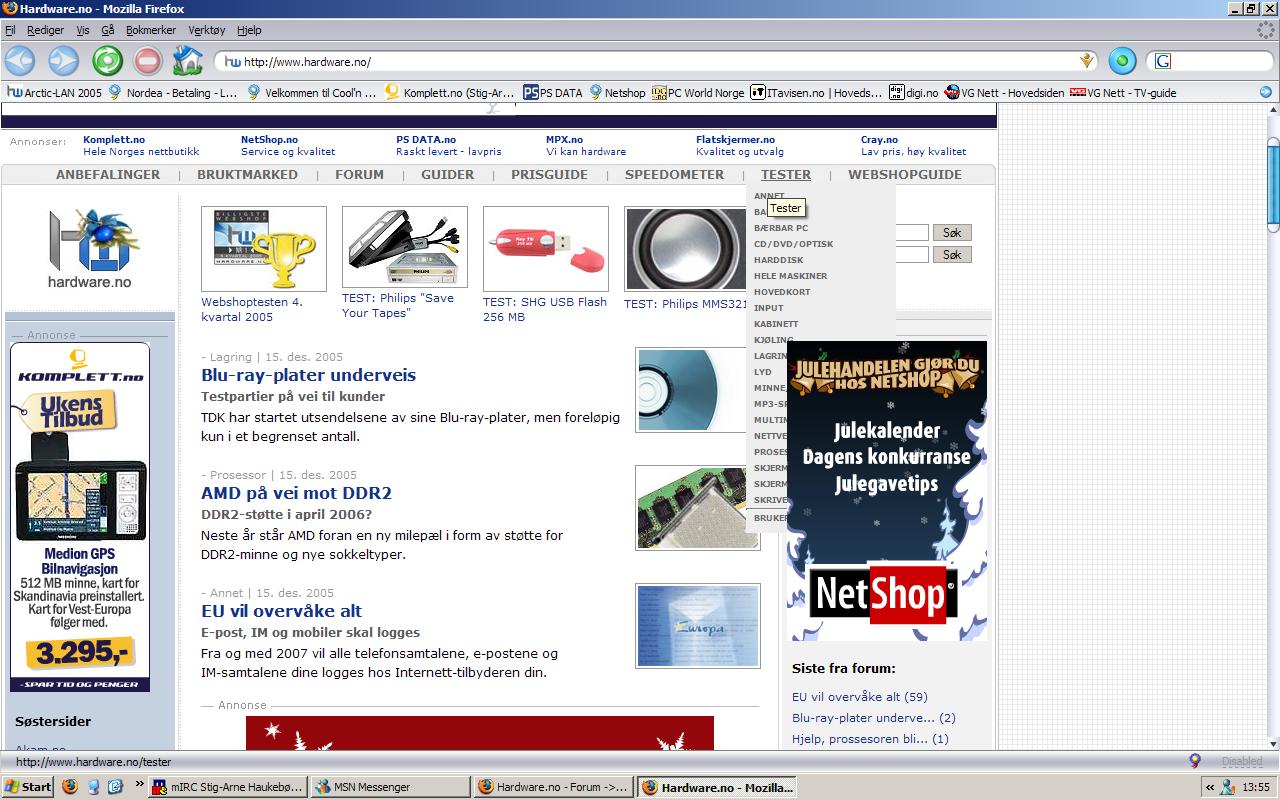Select INPUT in Tester dropdown
1280x800 pixels.
(x=769, y=308)
